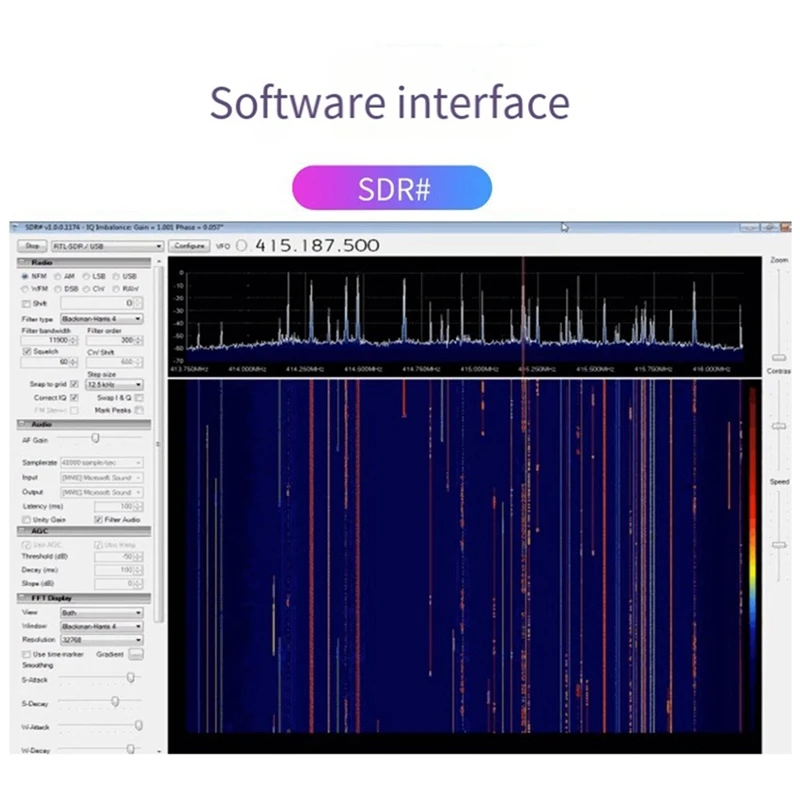
Task: Open the Configure source settings
Action: [189, 246]
